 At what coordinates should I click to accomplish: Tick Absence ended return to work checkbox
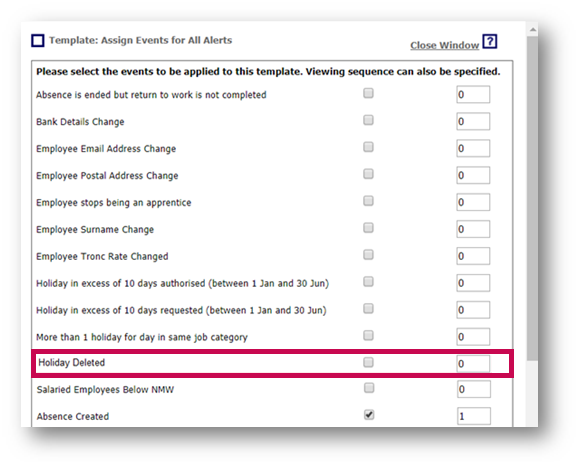(x=368, y=93)
